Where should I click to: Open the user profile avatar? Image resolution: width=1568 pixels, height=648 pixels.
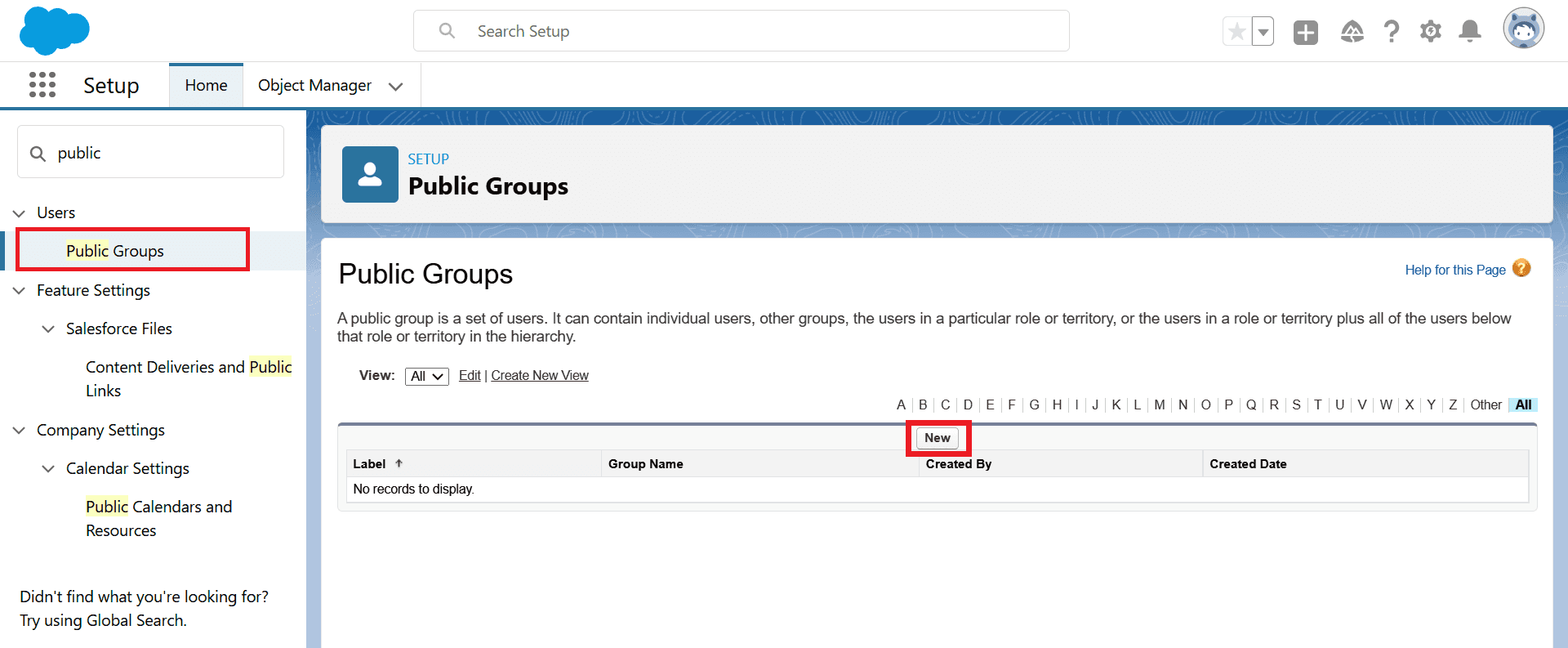(x=1524, y=29)
